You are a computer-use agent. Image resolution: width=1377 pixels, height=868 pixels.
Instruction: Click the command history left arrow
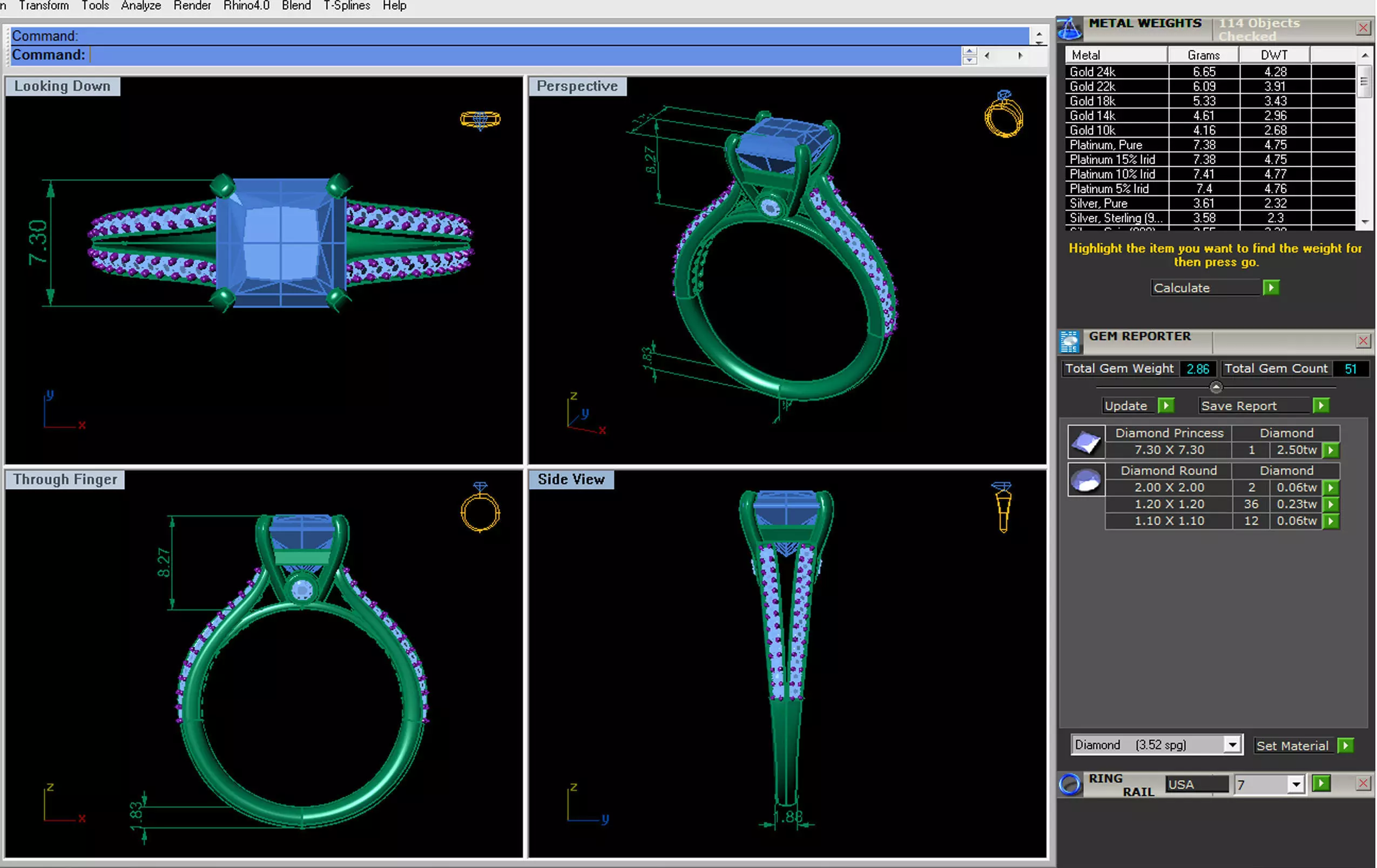pyautogui.click(x=988, y=56)
